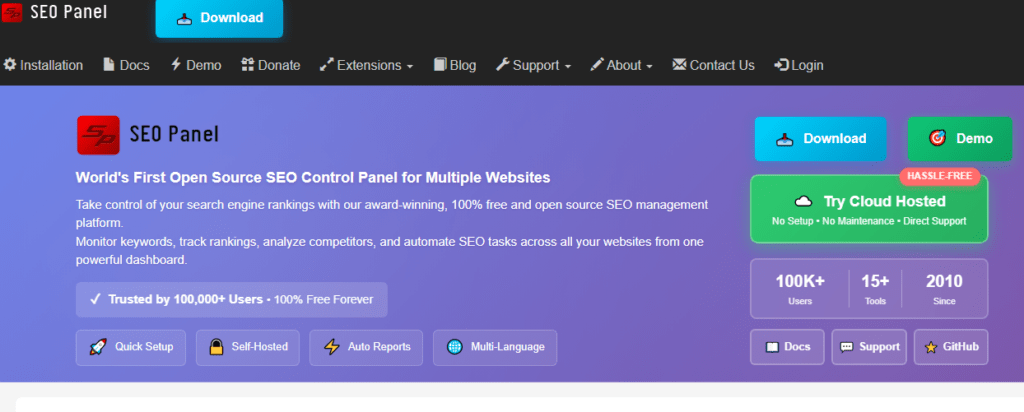The height and width of the screenshot is (412, 1024).
Task: Click the star icon on GitHub button
Action: coord(931,347)
